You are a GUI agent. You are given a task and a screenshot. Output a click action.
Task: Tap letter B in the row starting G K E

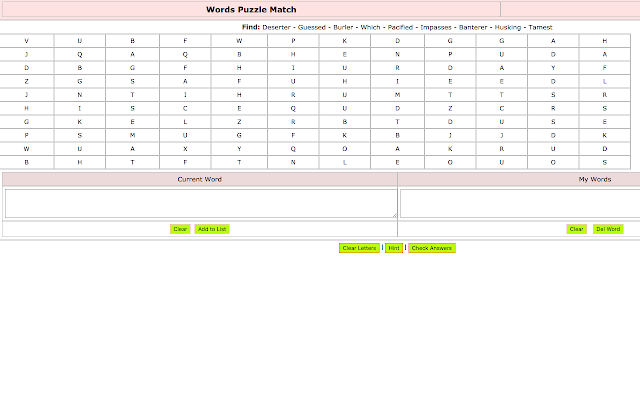[344, 122]
